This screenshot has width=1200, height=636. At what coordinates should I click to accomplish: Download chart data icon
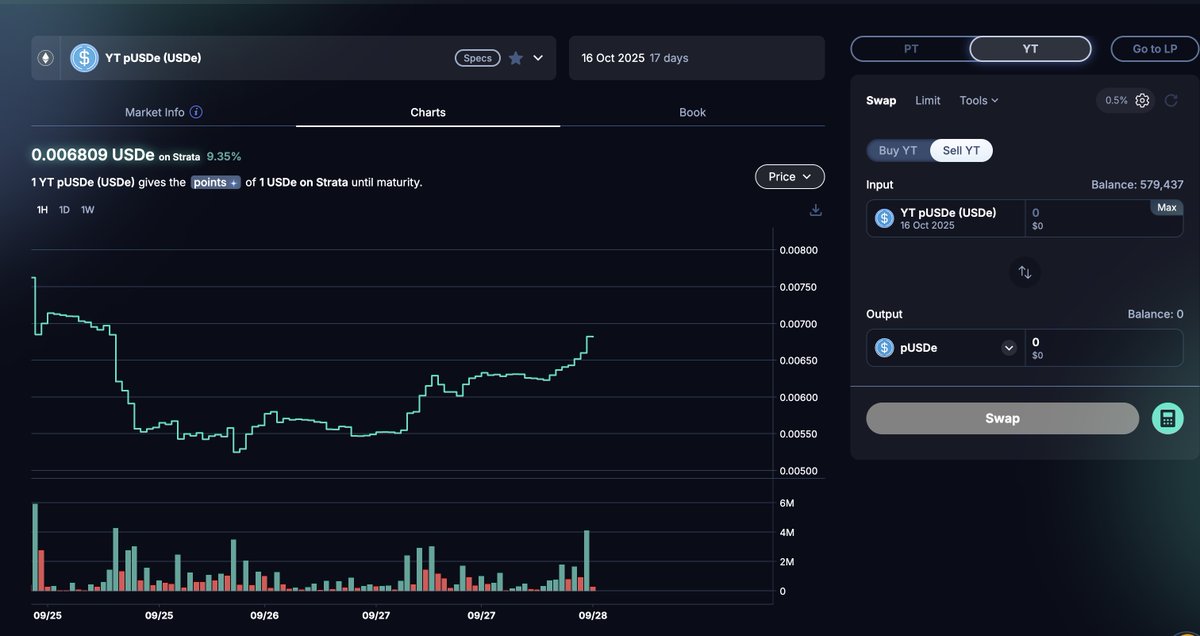815,210
